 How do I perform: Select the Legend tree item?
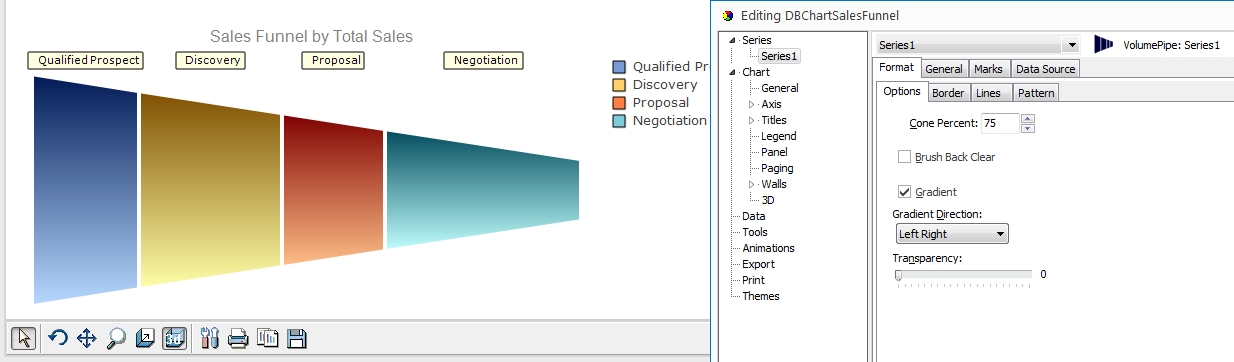(x=779, y=136)
